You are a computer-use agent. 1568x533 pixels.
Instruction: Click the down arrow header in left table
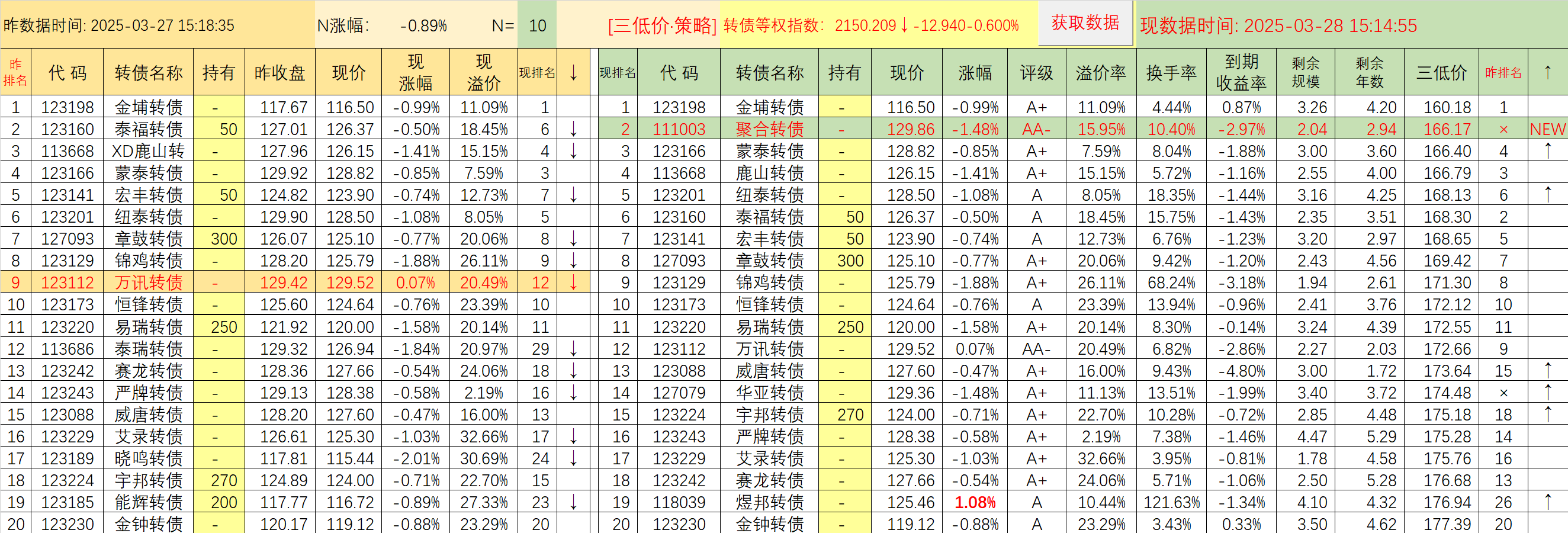pyautogui.click(x=573, y=72)
